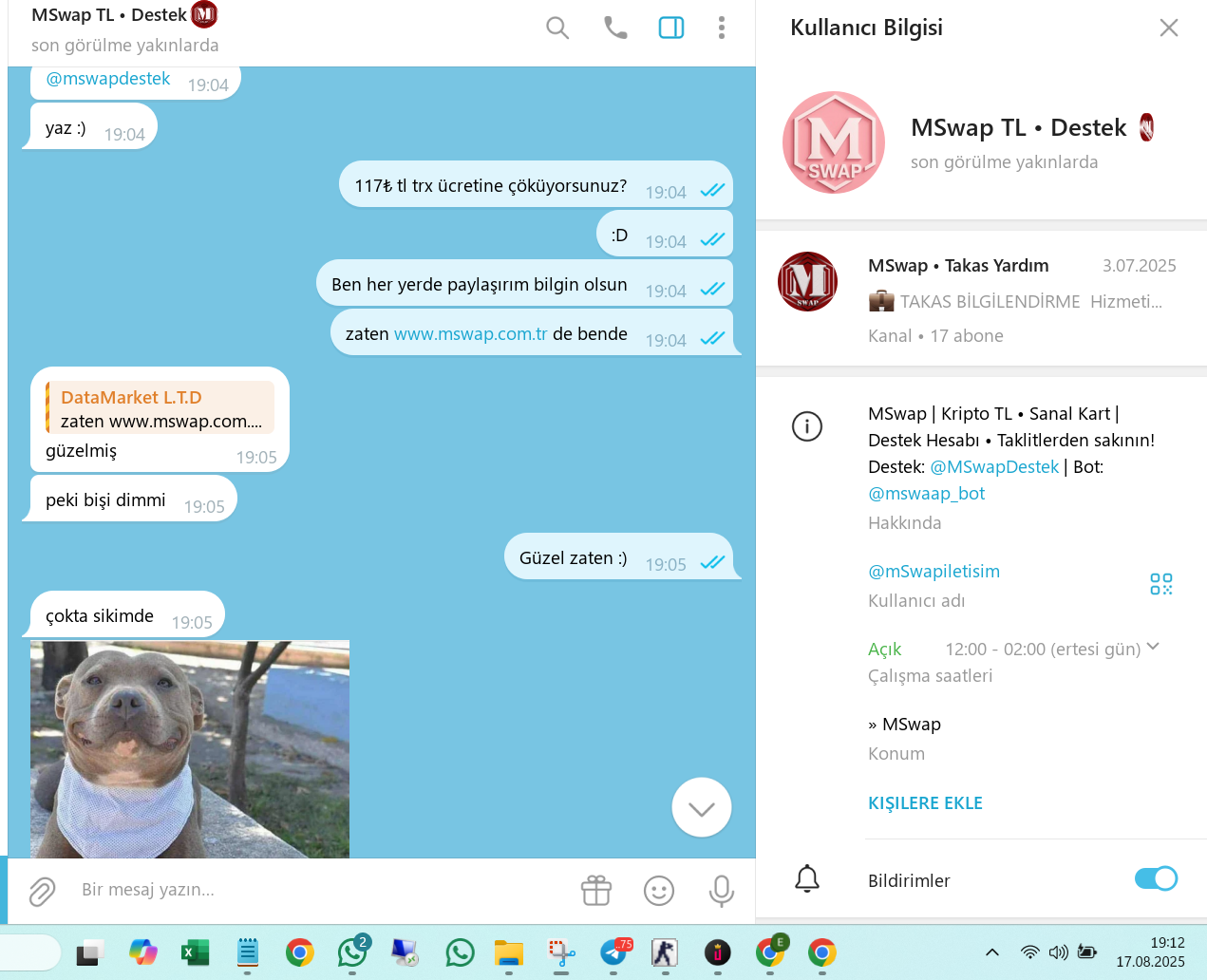The width and height of the screenshot is (1207, 980).
Task: Show hidden system tray icons
Action: pyautogui.click(x=992, y=952)
